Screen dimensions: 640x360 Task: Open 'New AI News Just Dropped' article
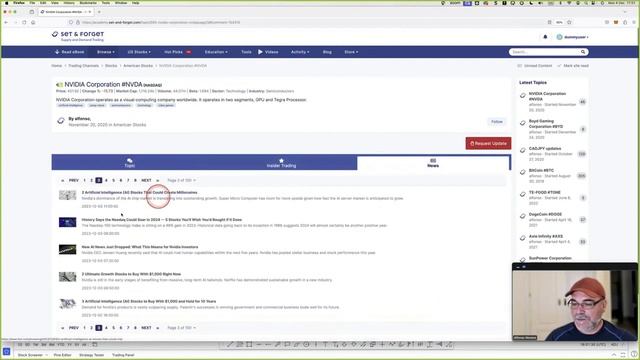pyautogui.click(x=140, y=247)
